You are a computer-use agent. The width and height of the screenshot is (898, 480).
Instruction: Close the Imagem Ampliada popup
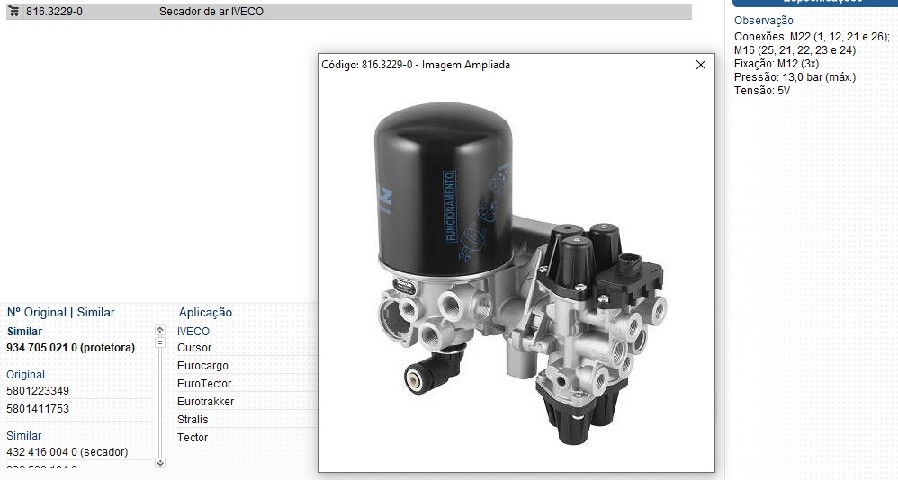[x=700, y=64]
